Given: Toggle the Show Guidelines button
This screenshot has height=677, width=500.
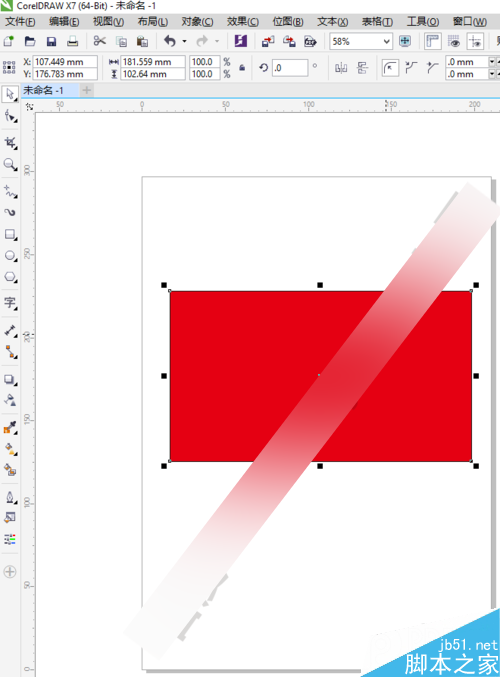Looking at the screenshot, I should (x=475, y=41).
